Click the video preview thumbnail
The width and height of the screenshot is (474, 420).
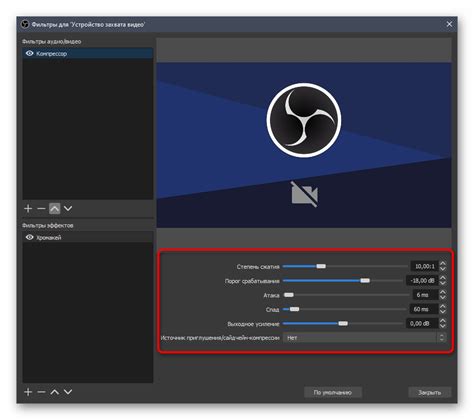click(304, 145)
